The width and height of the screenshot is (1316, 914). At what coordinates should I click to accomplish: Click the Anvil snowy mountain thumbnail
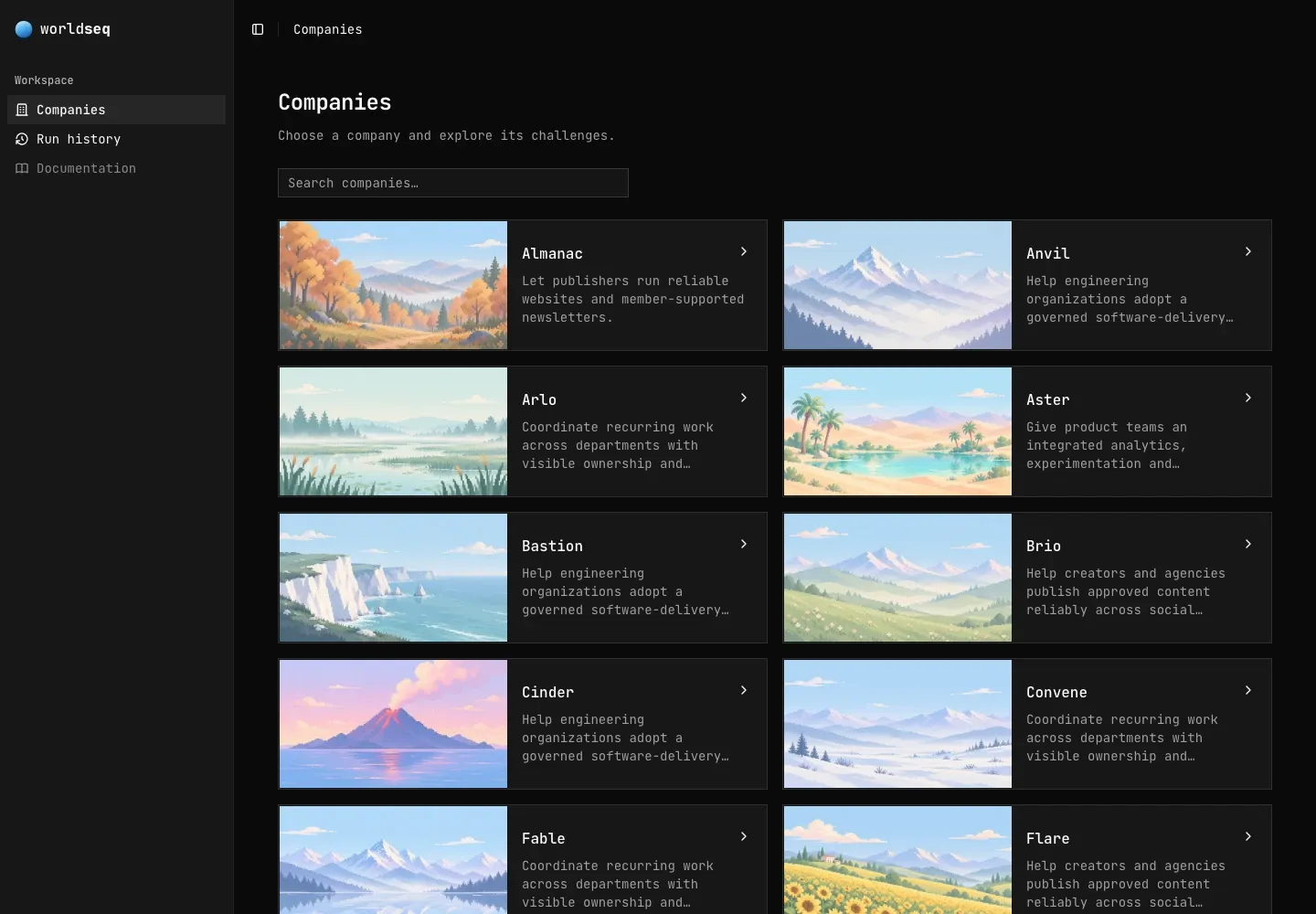pos(897,285)
